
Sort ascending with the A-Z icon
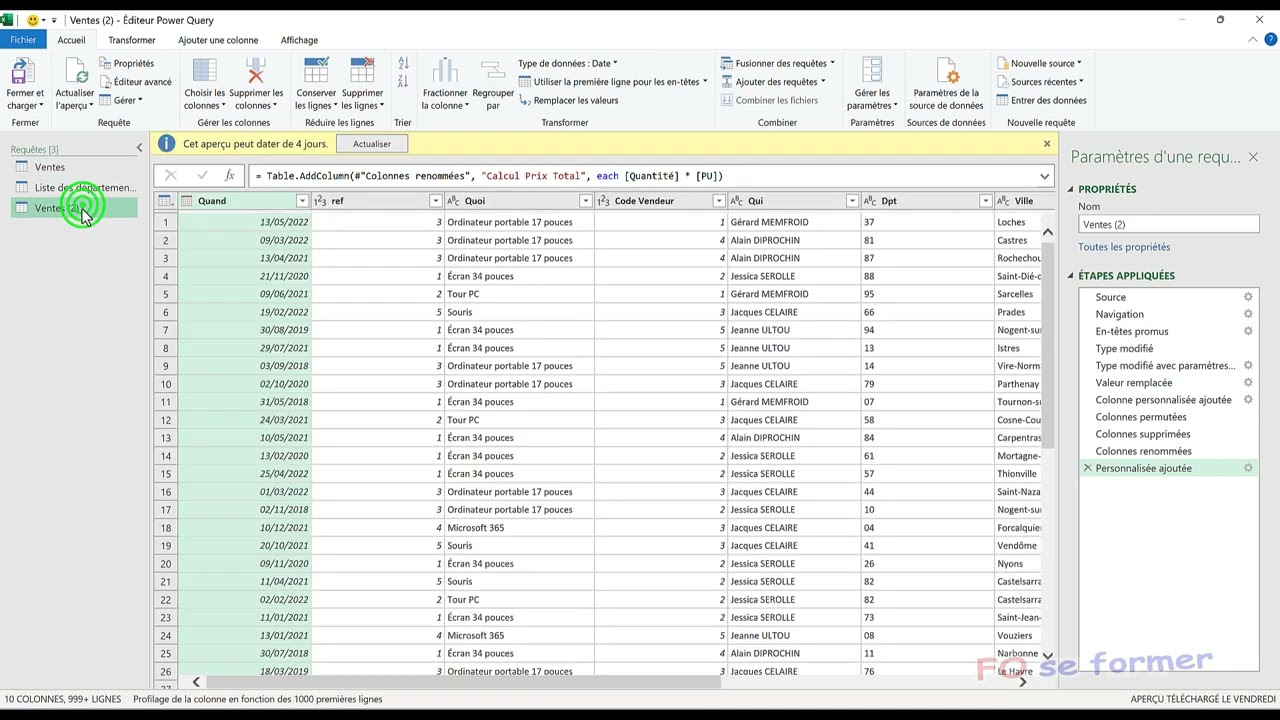coord(403,63)
